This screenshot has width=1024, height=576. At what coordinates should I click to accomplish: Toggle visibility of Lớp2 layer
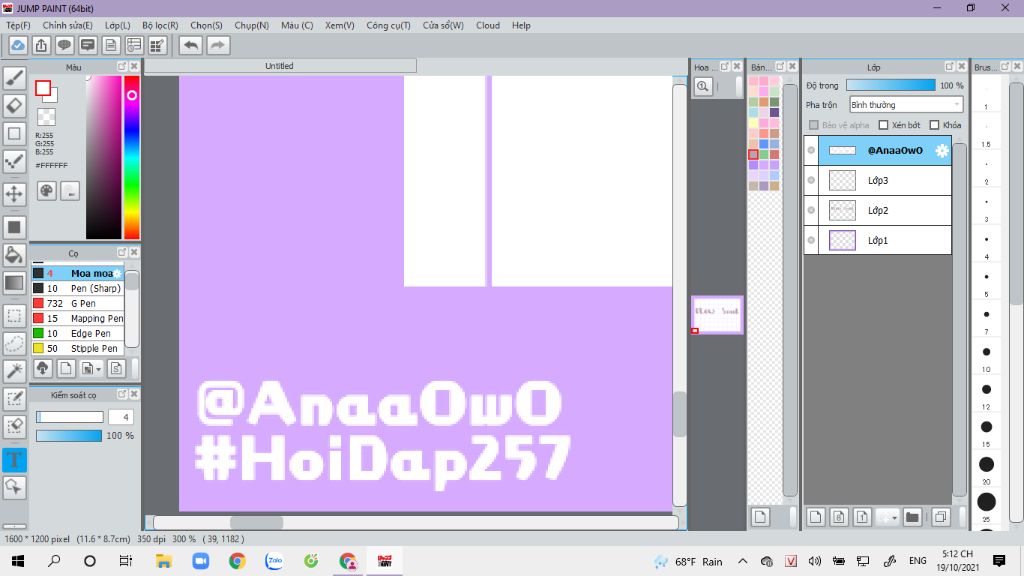(811, 210)
